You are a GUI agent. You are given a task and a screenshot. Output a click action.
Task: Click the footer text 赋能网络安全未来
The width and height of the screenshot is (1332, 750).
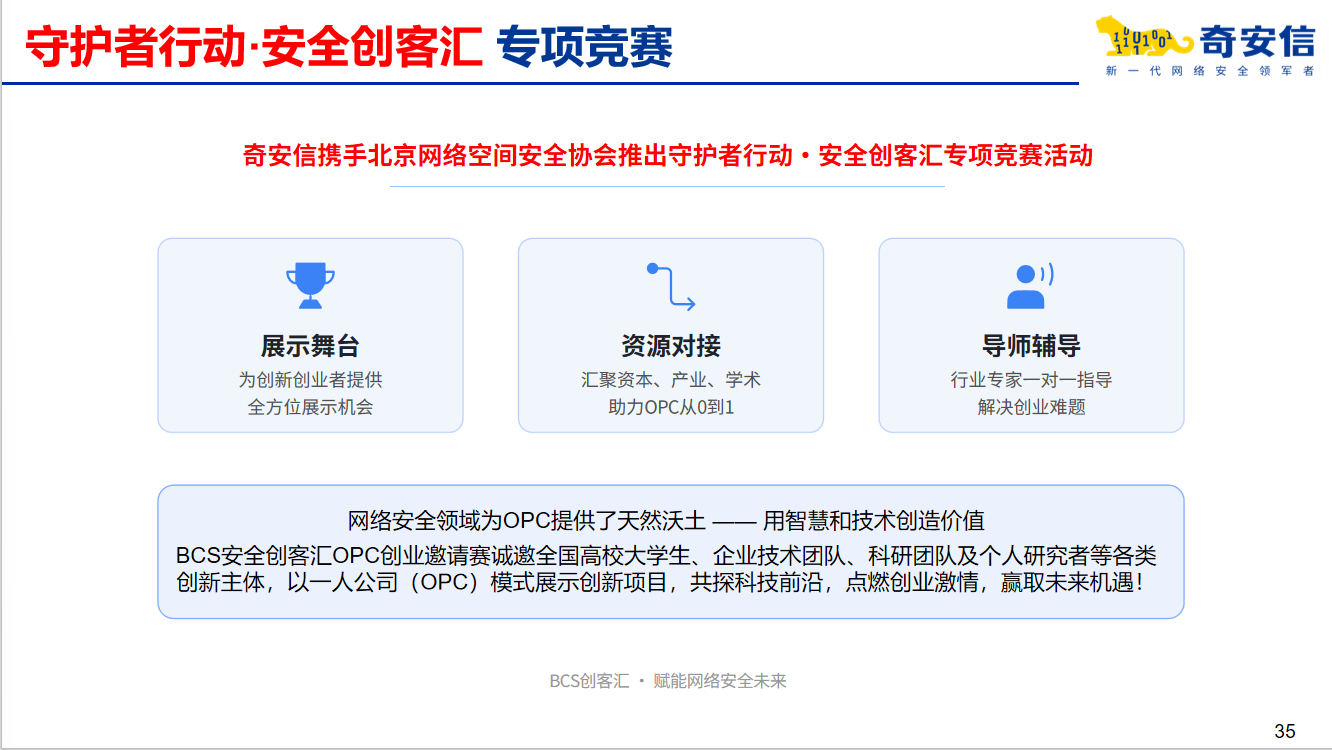click(x=720, y=681)
